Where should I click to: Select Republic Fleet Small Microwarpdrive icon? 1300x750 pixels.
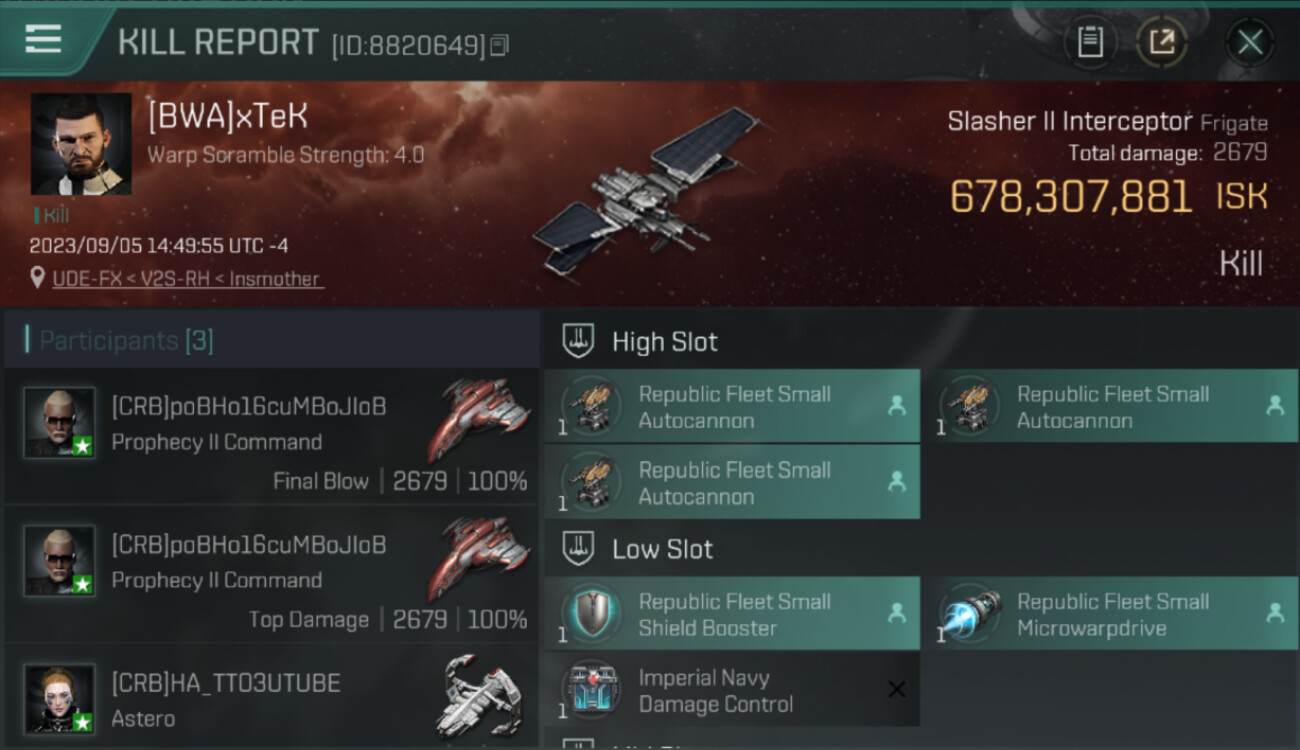(x=969, y=613)
